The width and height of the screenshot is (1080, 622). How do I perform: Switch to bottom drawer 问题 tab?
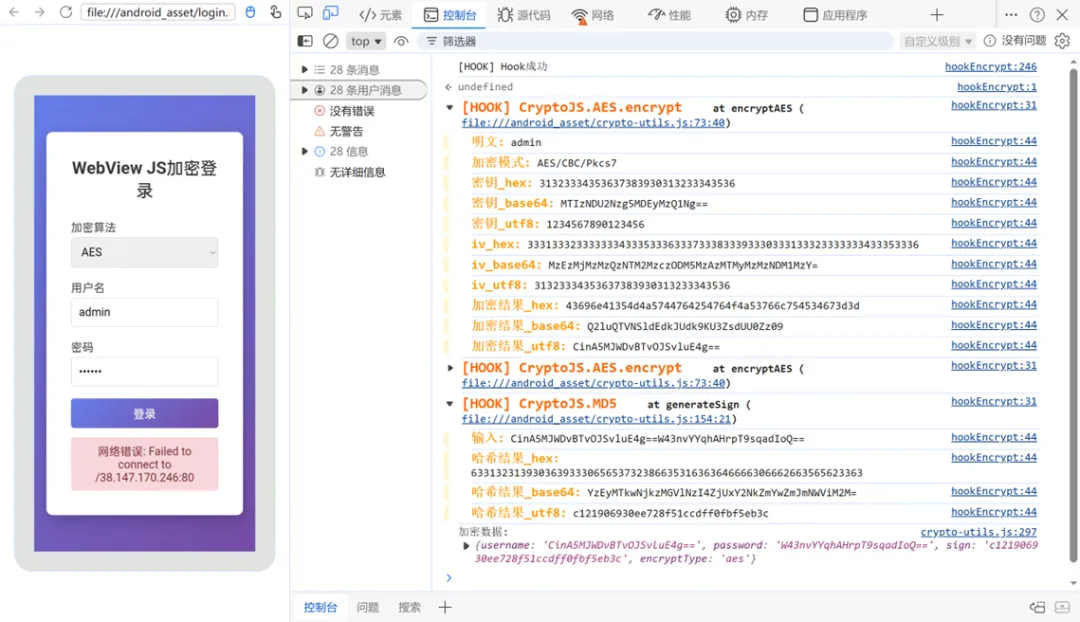[368, 607]
